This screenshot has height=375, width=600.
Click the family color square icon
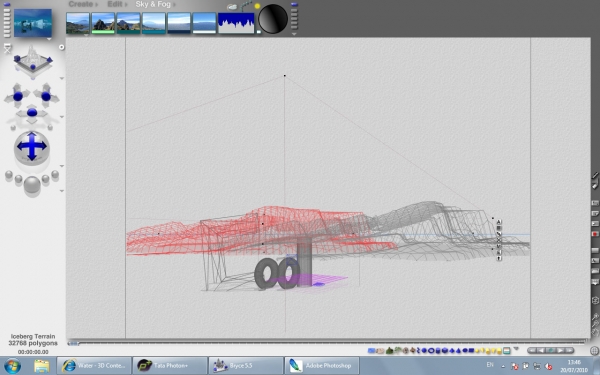tap(499, 228)
